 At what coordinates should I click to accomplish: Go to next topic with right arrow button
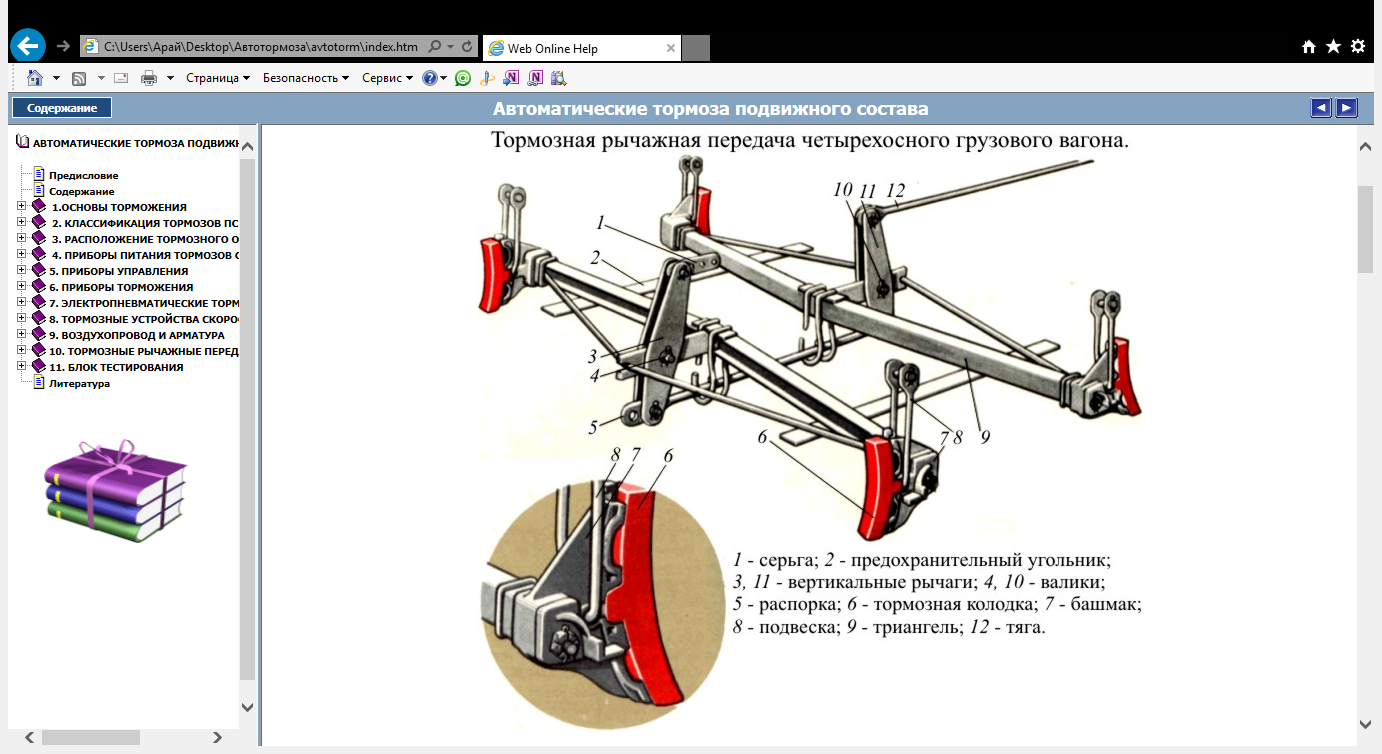pyautogui.click(x=1347, y=108)
